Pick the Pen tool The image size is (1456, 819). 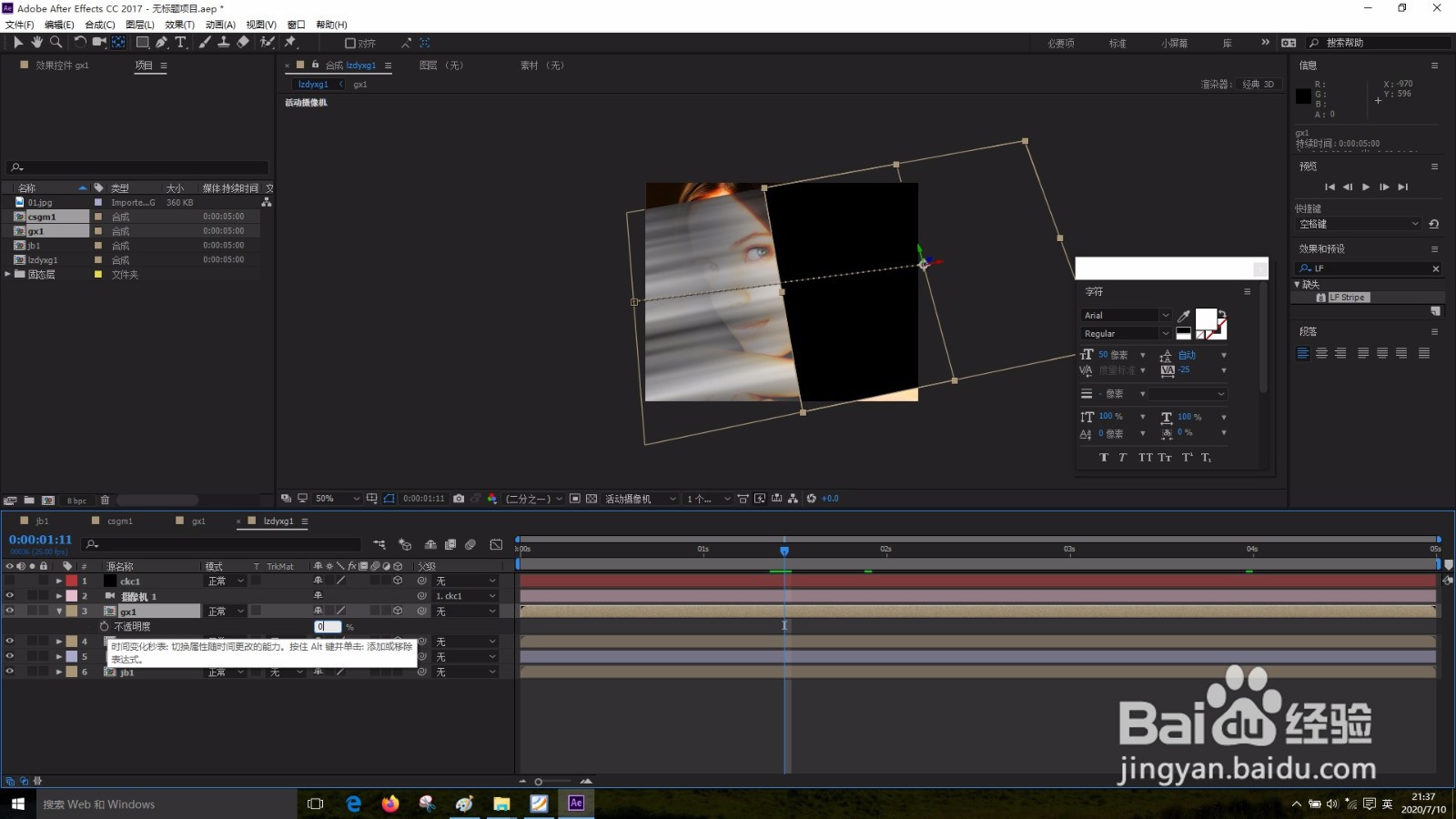161,42
